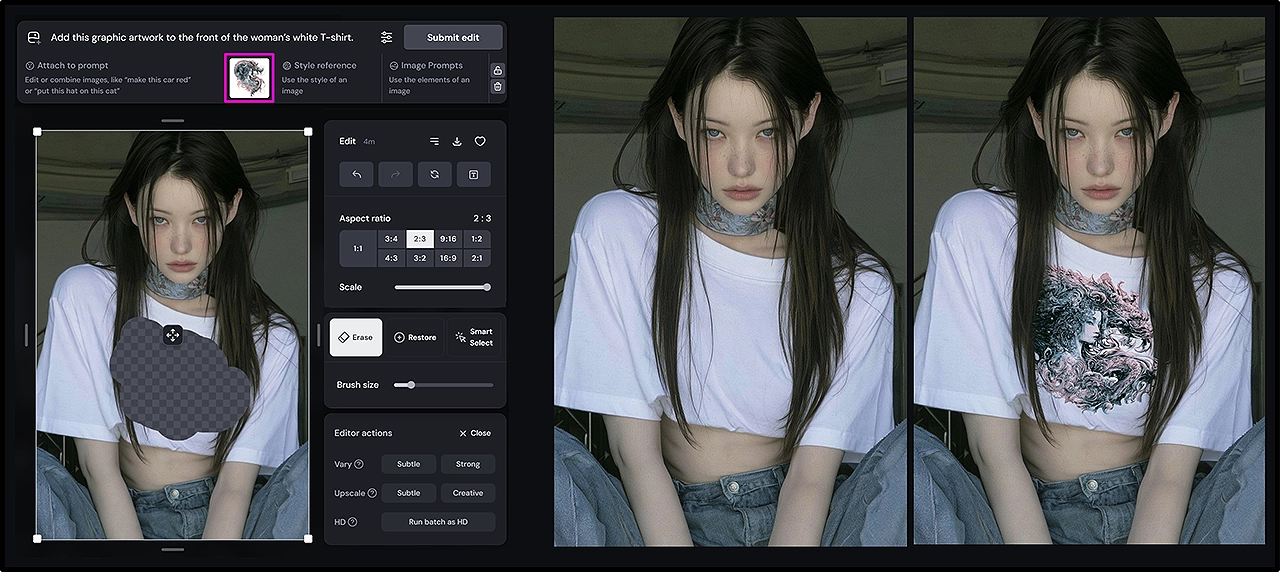Open the three-line options icon in the Edit header
The height and width of the screenshot is (572, 1280).
tap(434, 142)
